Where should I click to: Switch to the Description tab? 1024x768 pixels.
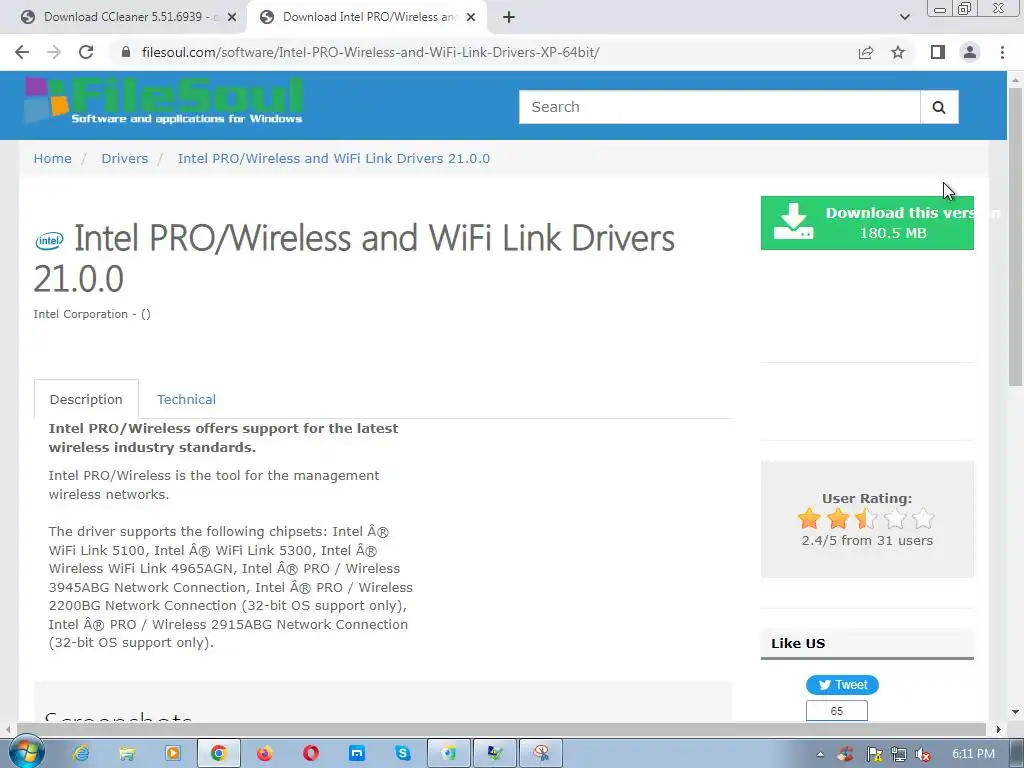coord(86,399)
